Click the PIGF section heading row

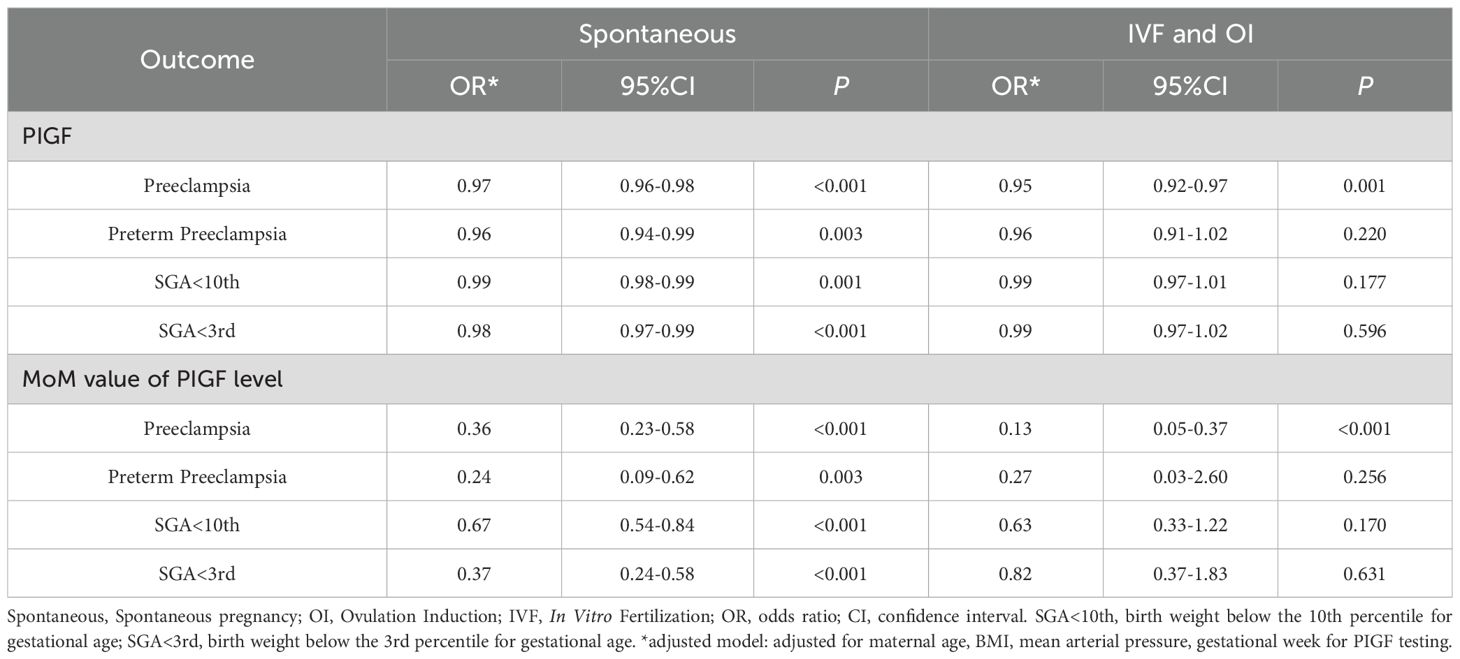[45, 136]
